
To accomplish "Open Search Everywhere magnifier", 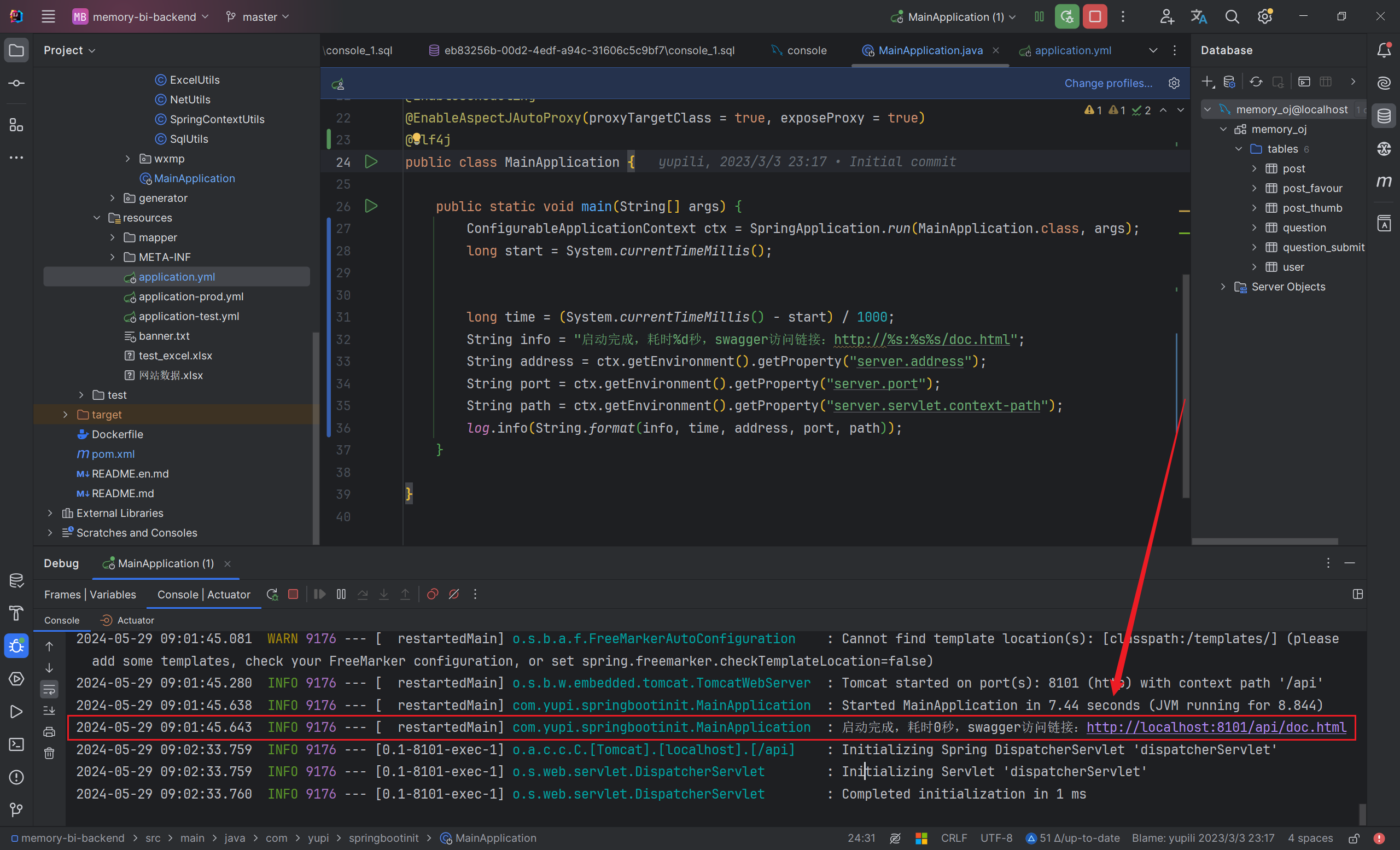I will [x=1231, y=16].
